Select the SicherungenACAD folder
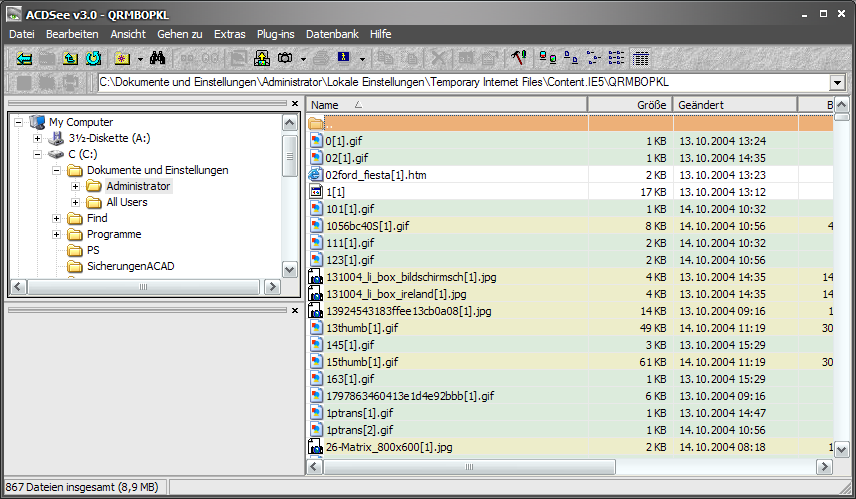This screenshot has height=499, width=856. coord(130,266)
